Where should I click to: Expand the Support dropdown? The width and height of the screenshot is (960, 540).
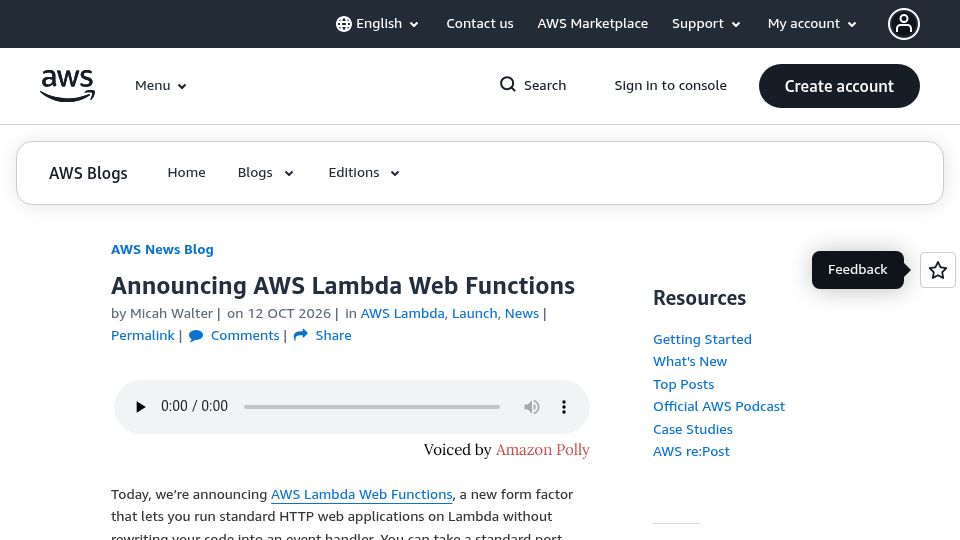pos(736,24)
